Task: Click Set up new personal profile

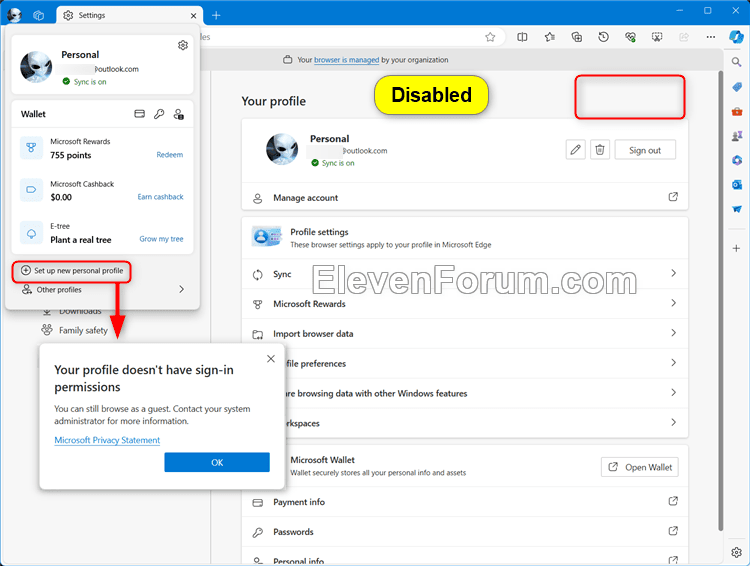Action: 72,271
